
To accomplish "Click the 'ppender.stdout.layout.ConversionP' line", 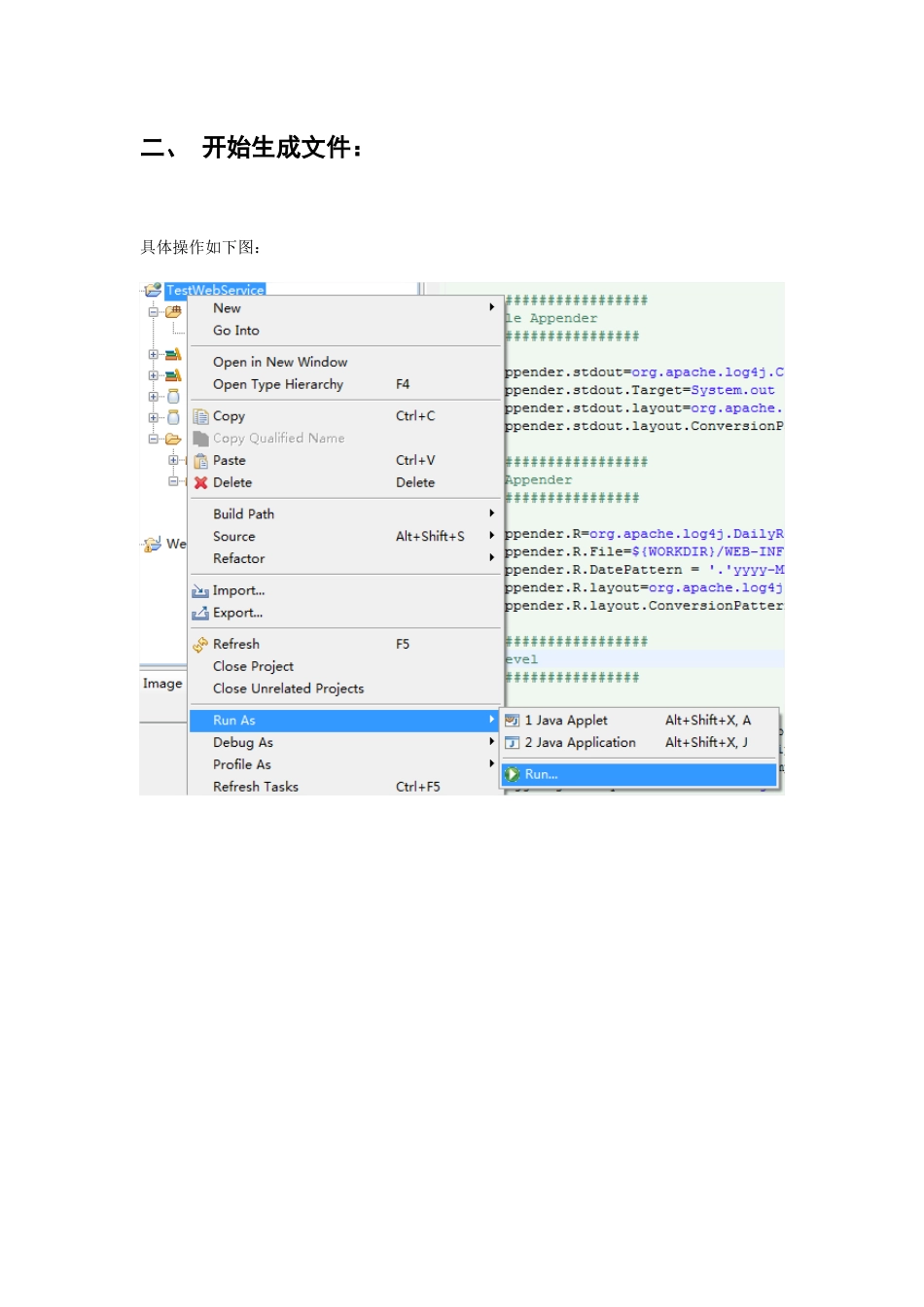I will click(x=644, y=426).
